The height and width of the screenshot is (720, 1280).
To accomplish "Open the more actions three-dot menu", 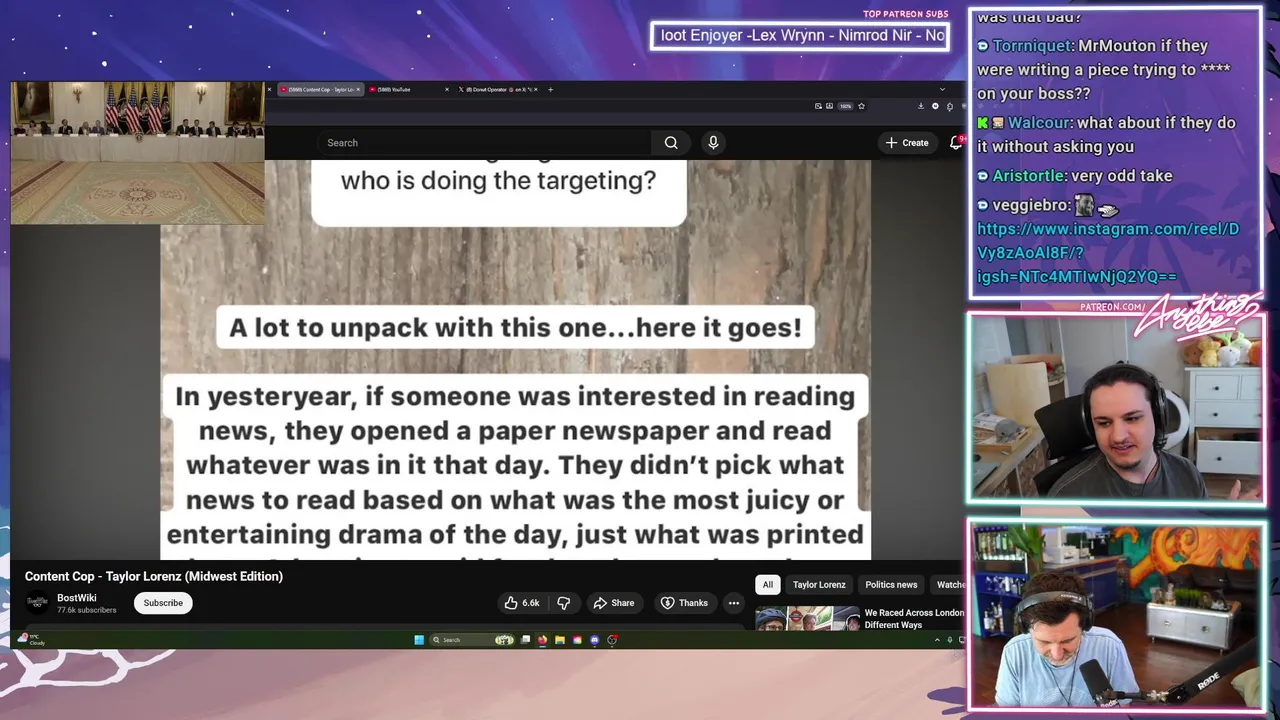I will coord(734,603).
